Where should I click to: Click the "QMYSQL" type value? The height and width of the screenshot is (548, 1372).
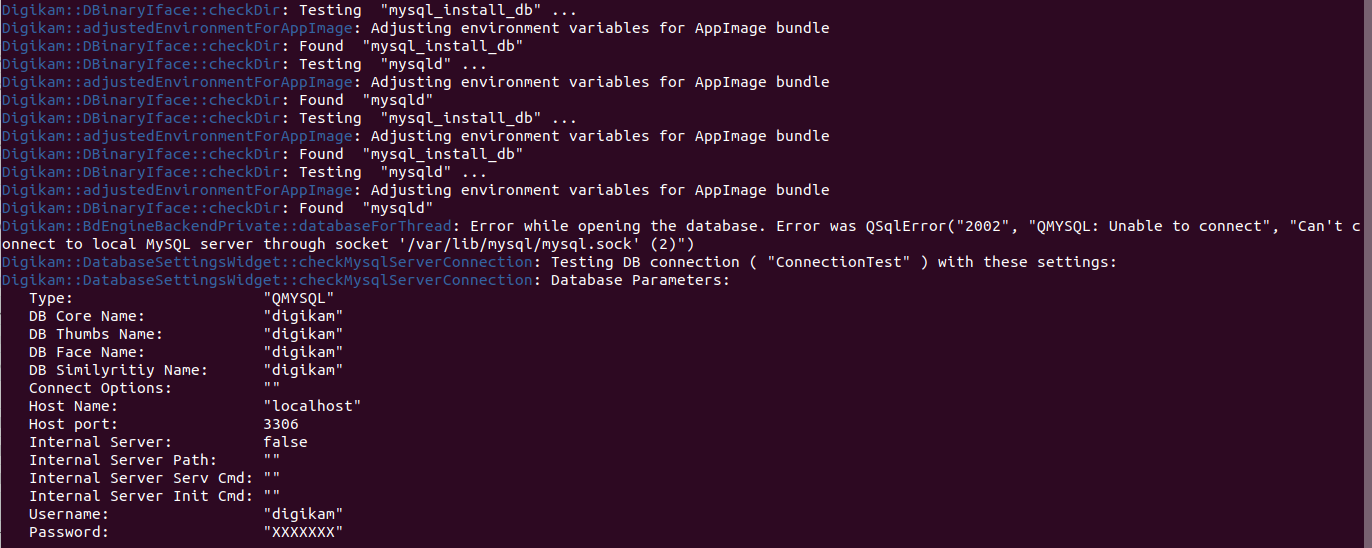[x=298, y=298]
